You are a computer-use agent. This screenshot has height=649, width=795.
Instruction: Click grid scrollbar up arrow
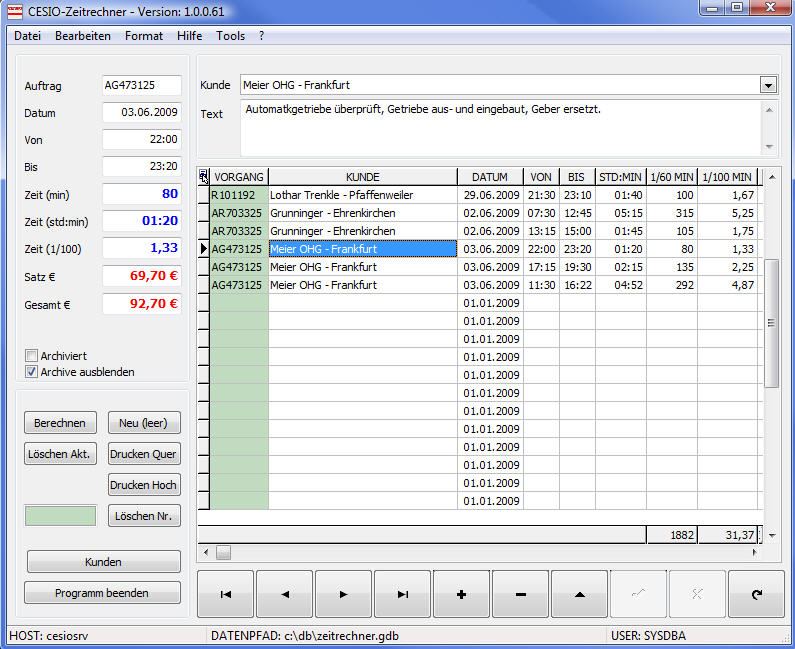point(771,177)
